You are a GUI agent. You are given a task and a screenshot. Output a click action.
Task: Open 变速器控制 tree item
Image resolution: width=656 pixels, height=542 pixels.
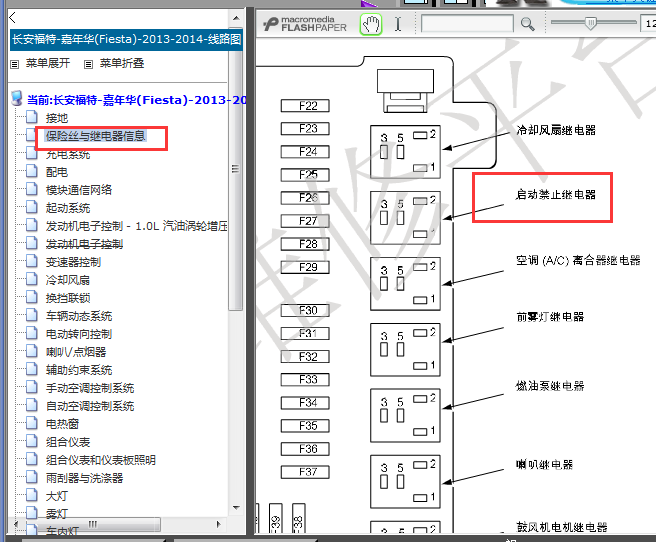coord(73,262)
